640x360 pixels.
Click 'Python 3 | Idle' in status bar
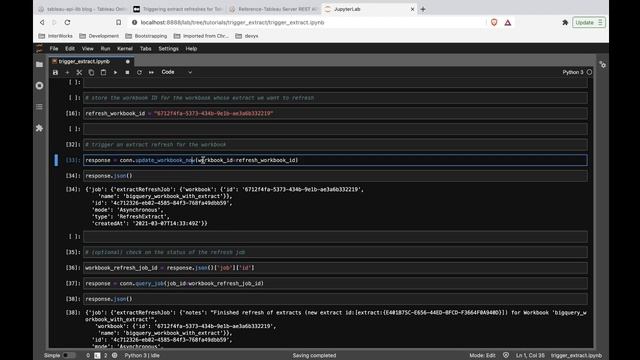pyautogui.click(x=142, y=356)
